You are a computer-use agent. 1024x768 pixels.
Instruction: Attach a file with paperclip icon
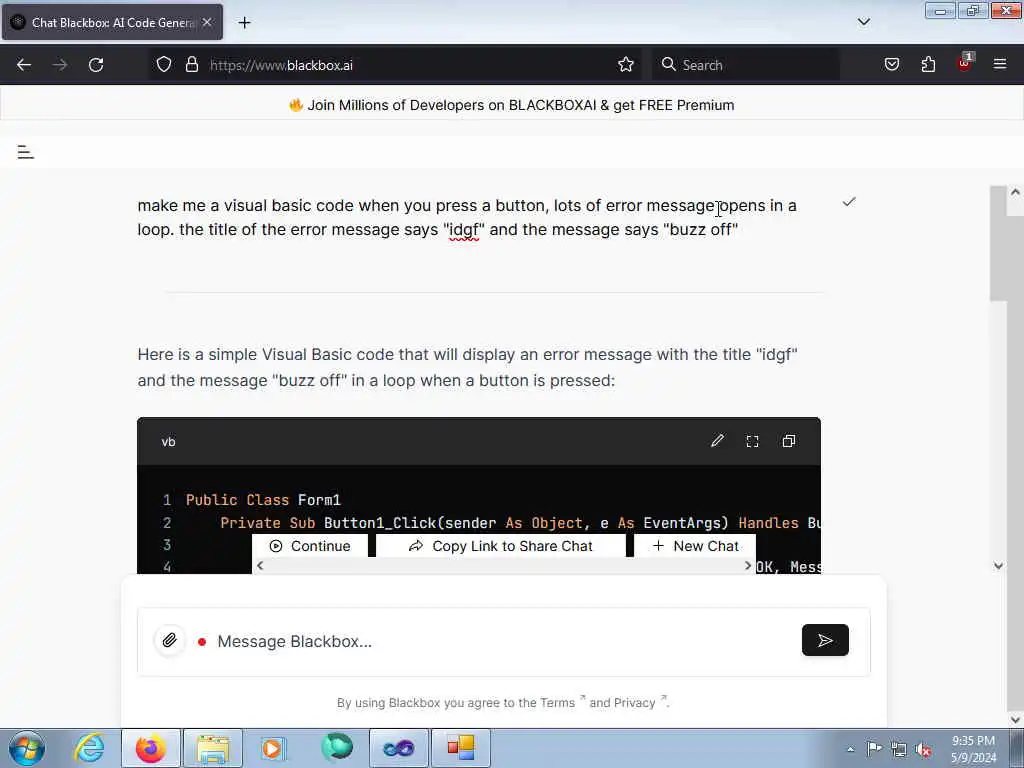170,641
